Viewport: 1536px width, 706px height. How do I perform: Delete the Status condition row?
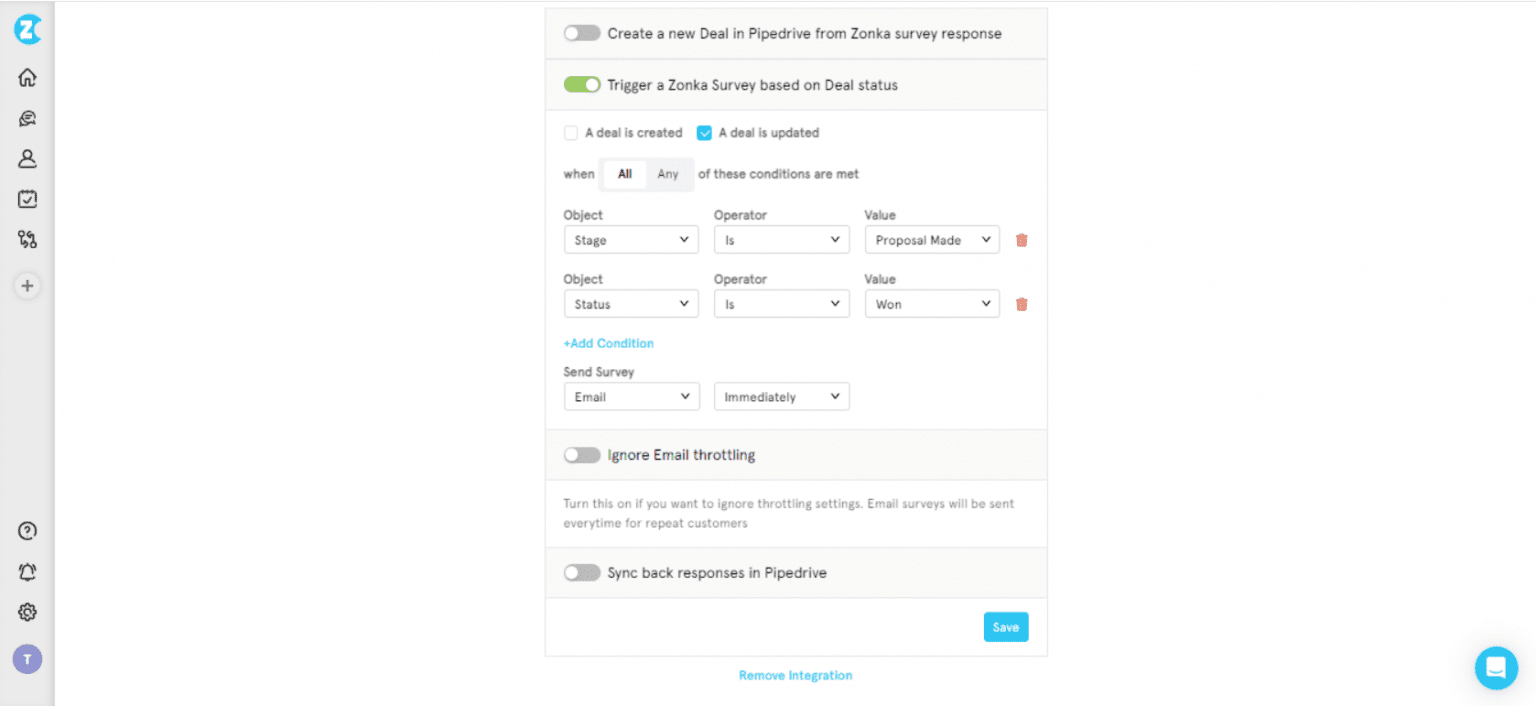point(1021,304)
